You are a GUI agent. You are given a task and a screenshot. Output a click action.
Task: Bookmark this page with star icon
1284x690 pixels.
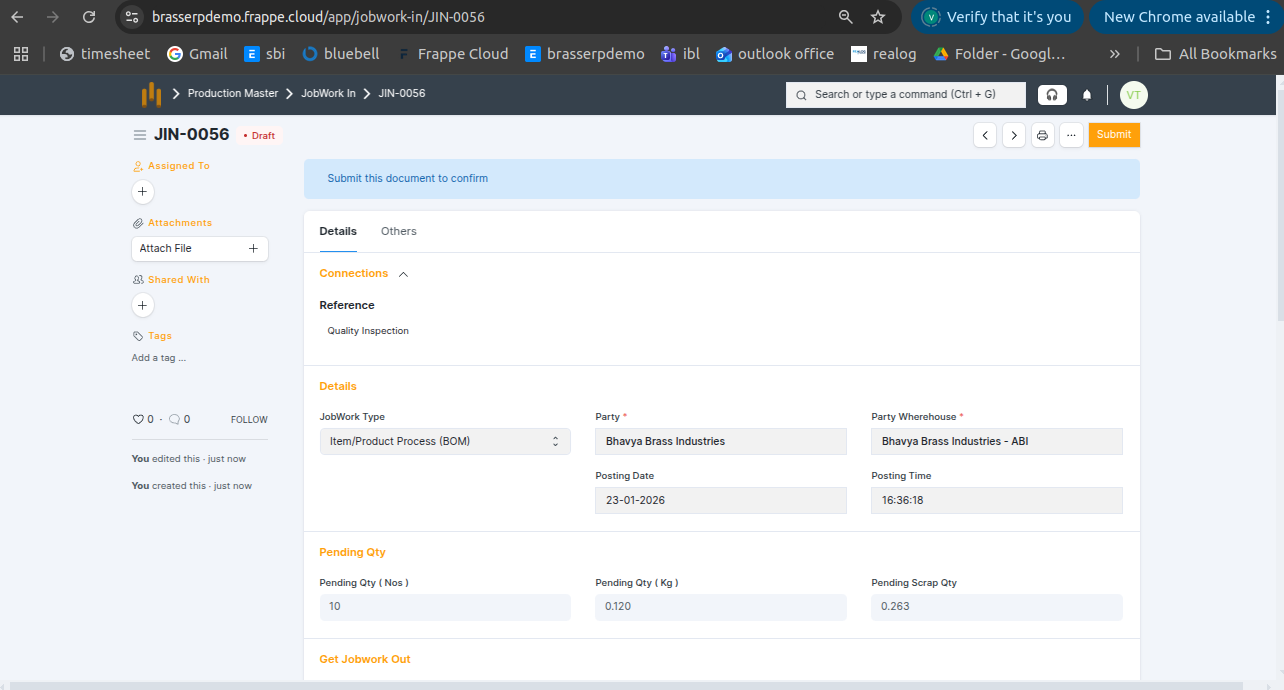pyautogui.click(x=878, y=17)
